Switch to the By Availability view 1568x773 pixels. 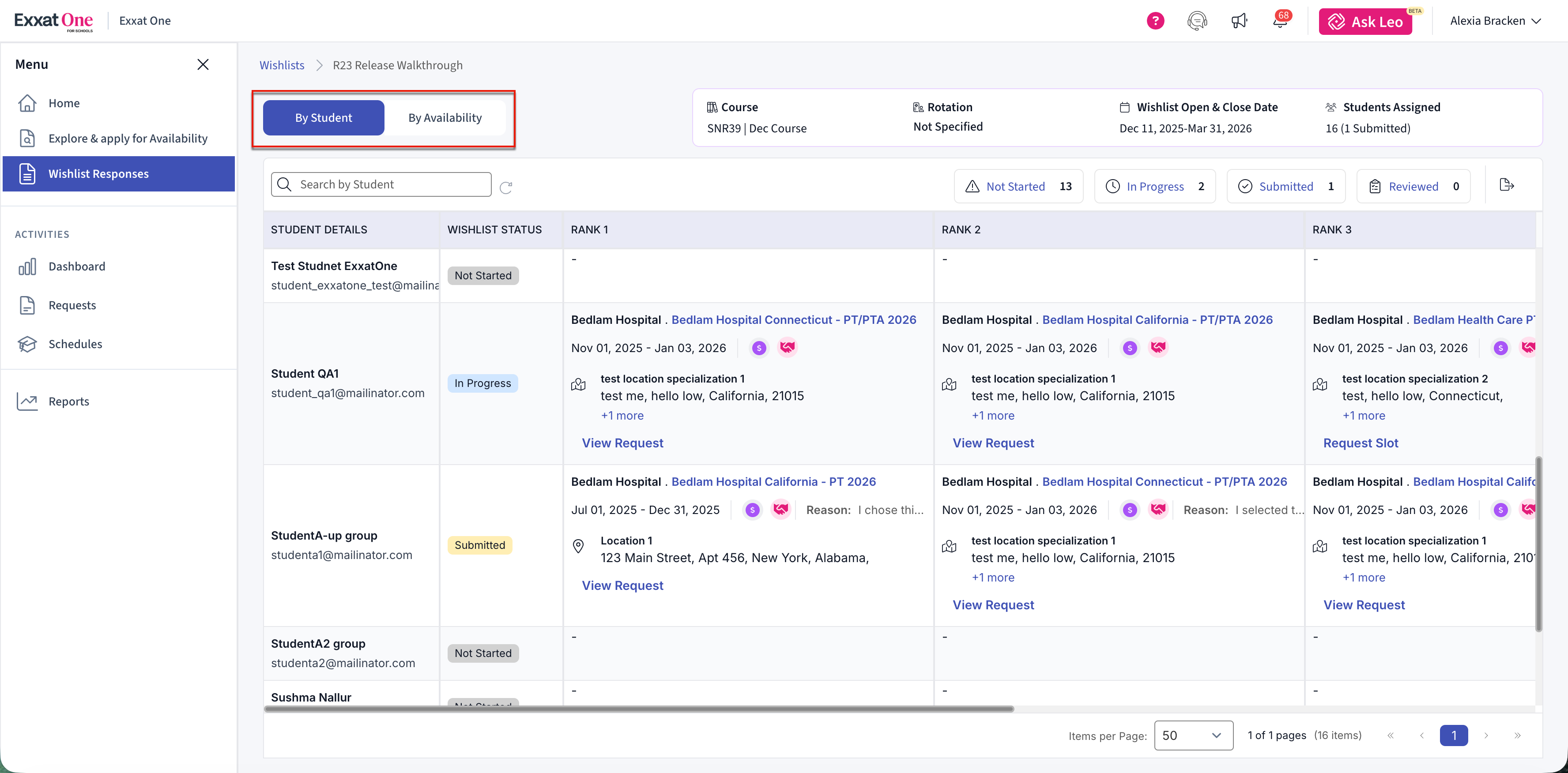pos(445,118)
